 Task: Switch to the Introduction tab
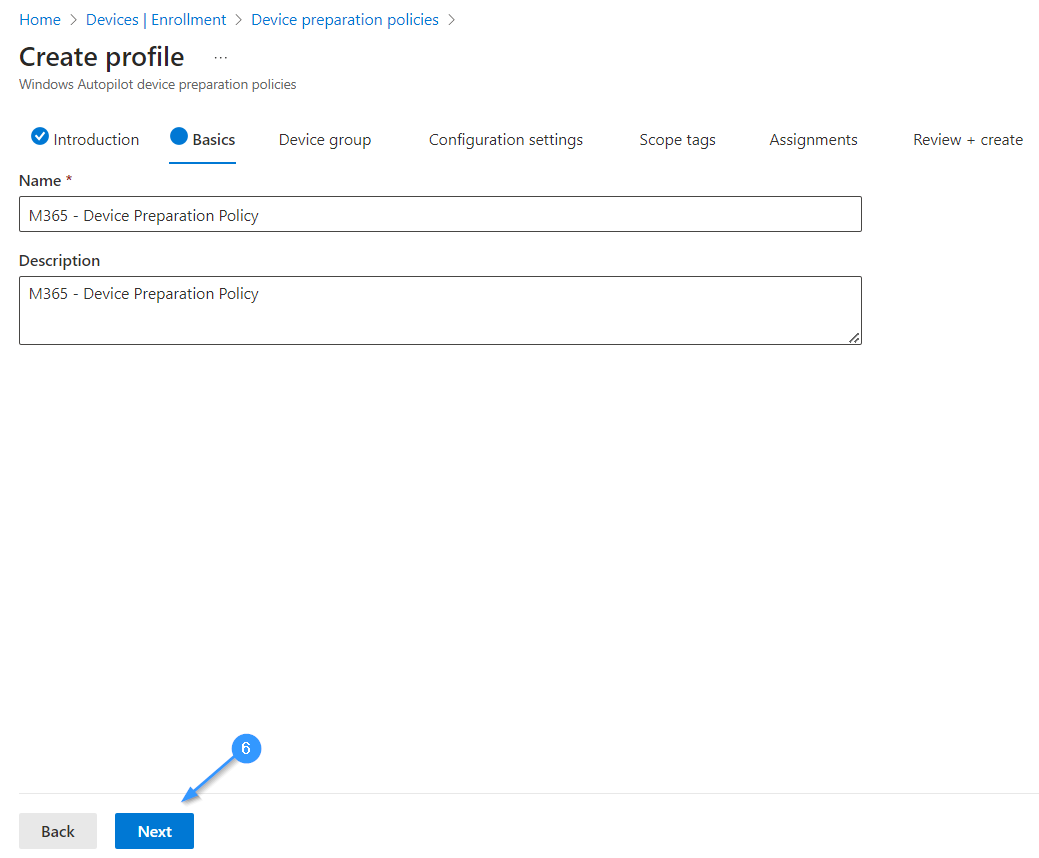click(96, 140)
